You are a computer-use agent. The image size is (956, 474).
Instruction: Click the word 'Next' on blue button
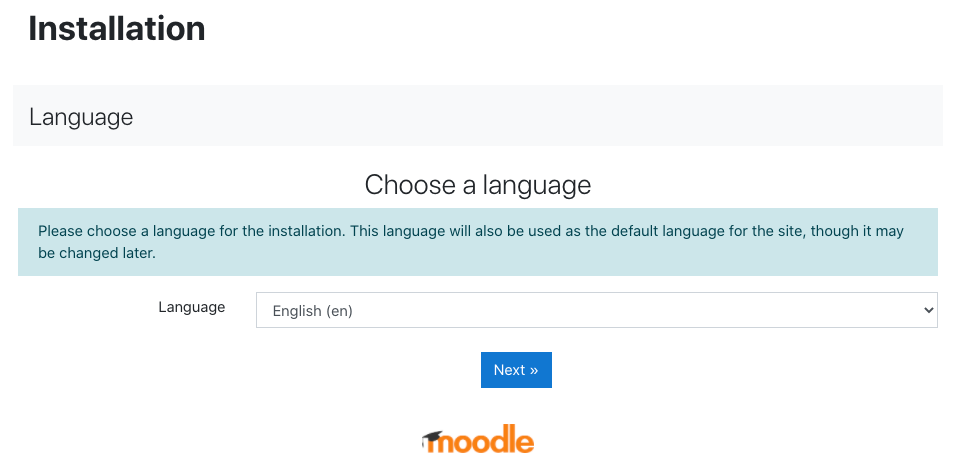(510, 370)
